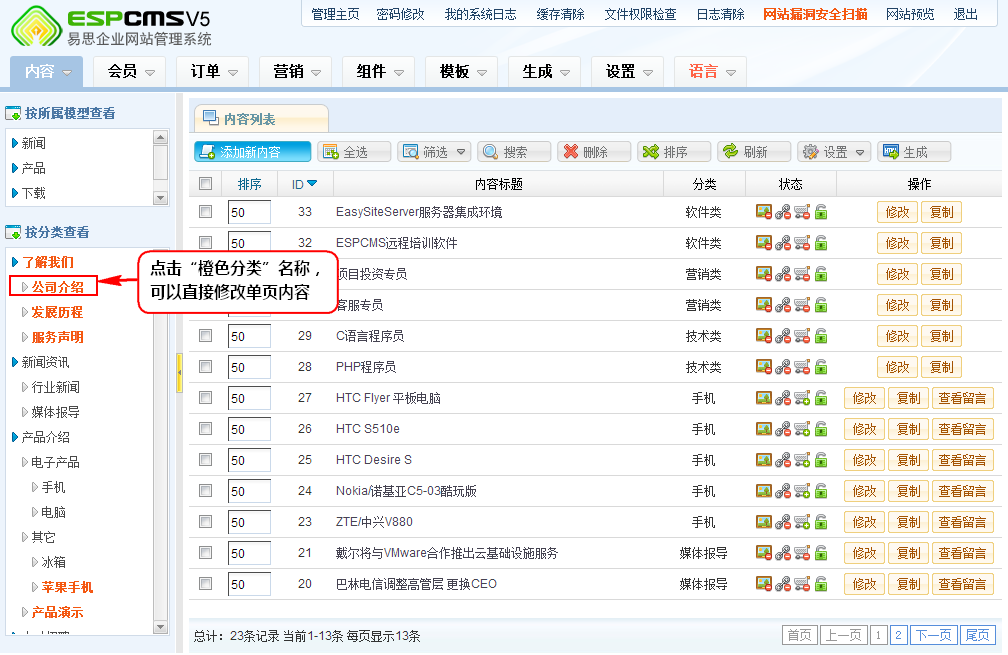The height and width of the screenshot is (655, 1008).
Task: Collapse the 新闻资讯 category node
Action: pos(15,363)
